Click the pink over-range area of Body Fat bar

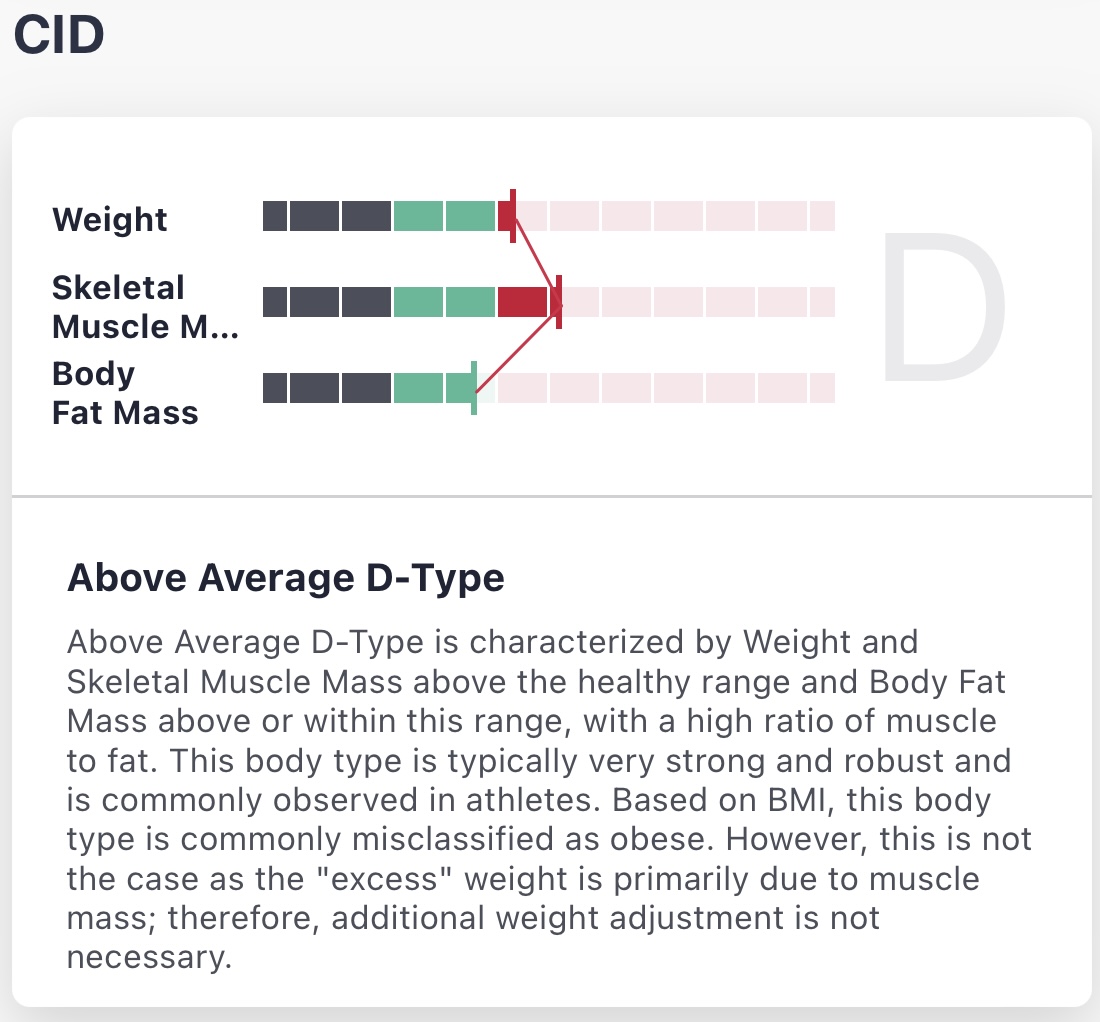pyautogui.click(x=666, y=388)
